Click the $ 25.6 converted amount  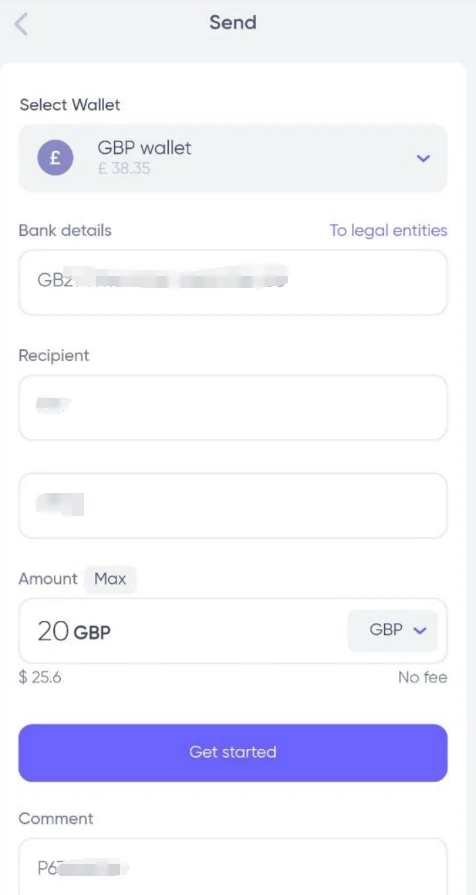pyautogui.click(x=40, y=678)
